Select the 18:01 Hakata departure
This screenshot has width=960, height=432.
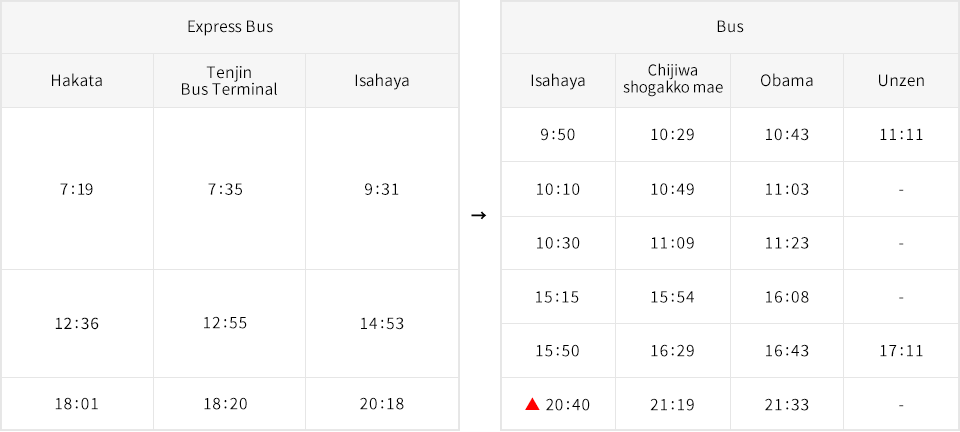(x=77, y=404)
